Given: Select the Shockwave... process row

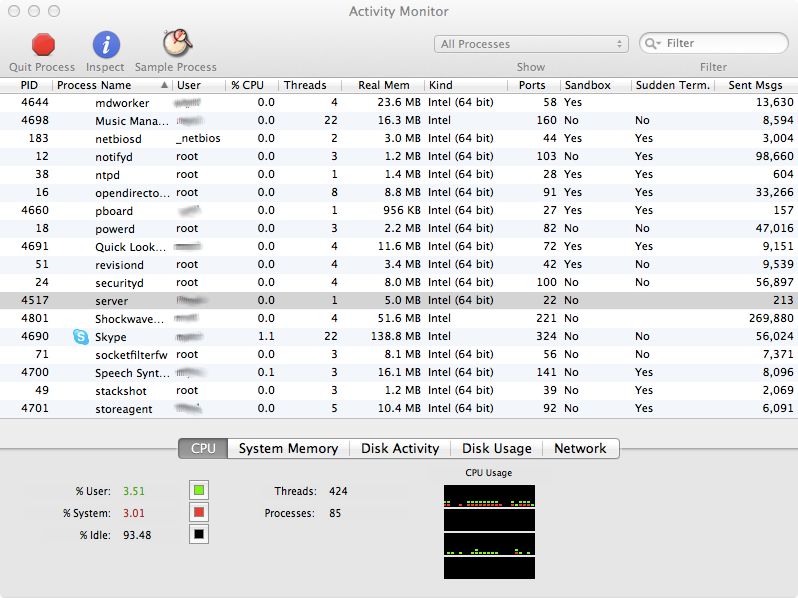Looking at the screenshot, I should click(x=399, y=318).
